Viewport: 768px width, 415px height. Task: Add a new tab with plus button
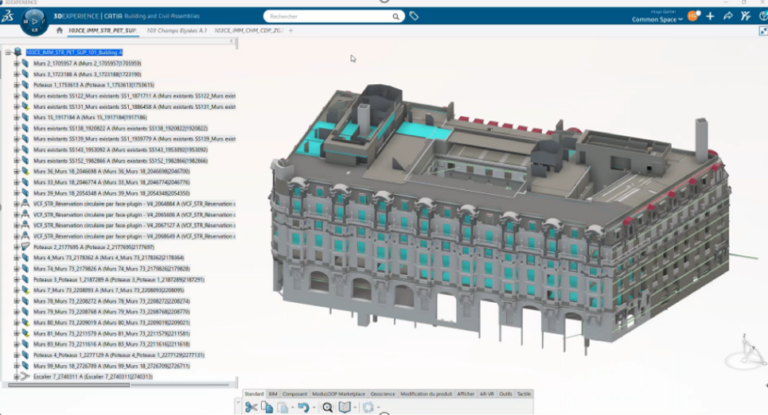click(291, 30)
